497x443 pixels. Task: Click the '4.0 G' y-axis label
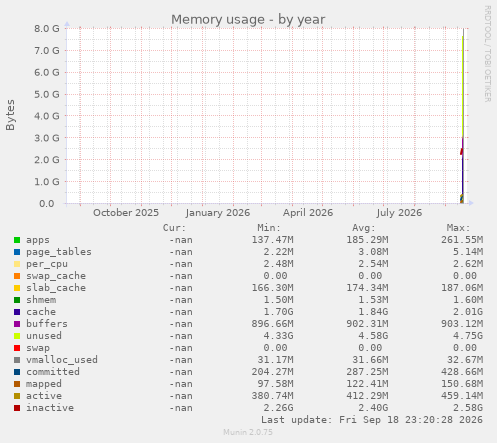[x=47, y=116]
